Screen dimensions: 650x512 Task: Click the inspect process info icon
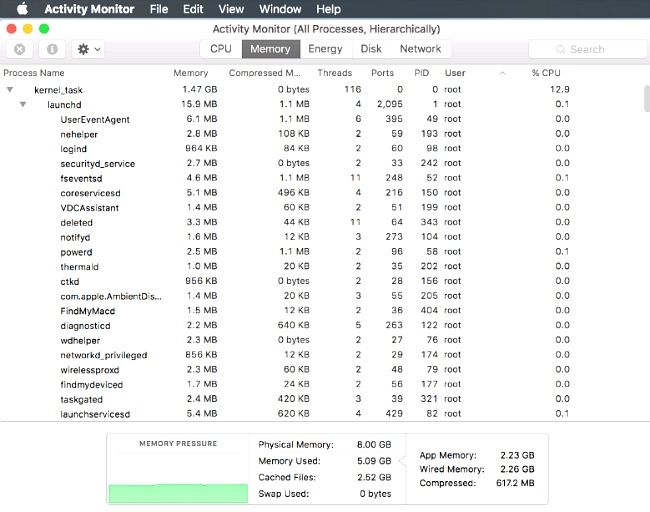pos(52,49)
